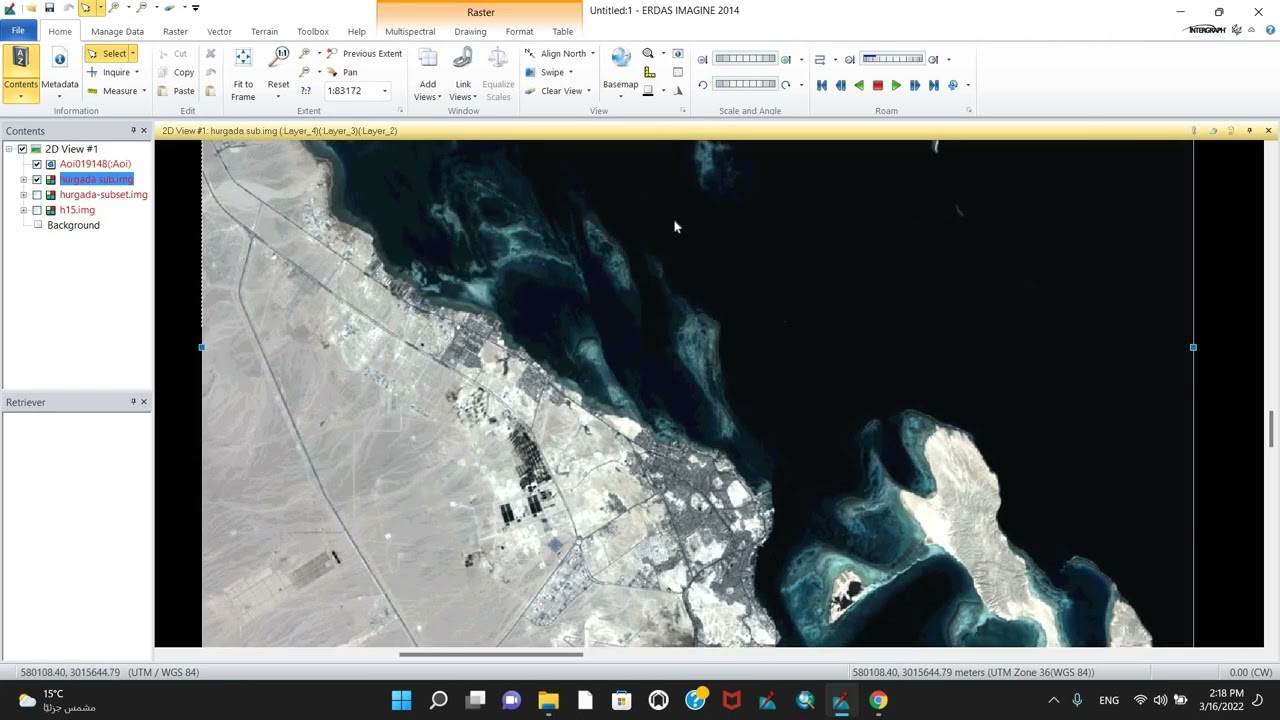This screenshot has width=1280, height=720.
Task: Switch to the Terrain tab
Action: pyautogui.click(x=264, y=31)
